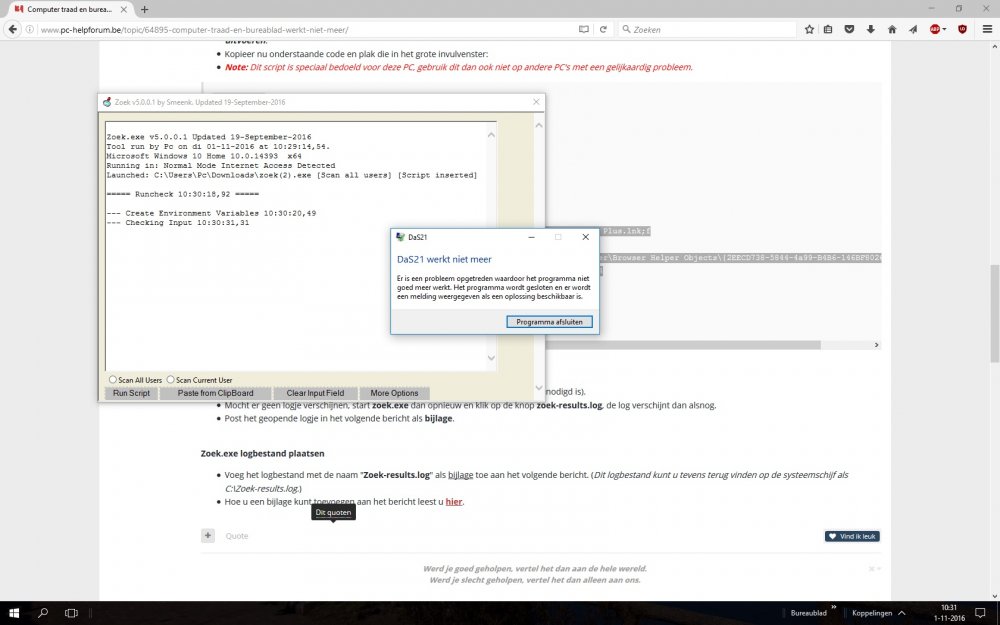Save page to Pocket icon
This screenshot has height=625, width=1000.
click(x=849, y=29)
